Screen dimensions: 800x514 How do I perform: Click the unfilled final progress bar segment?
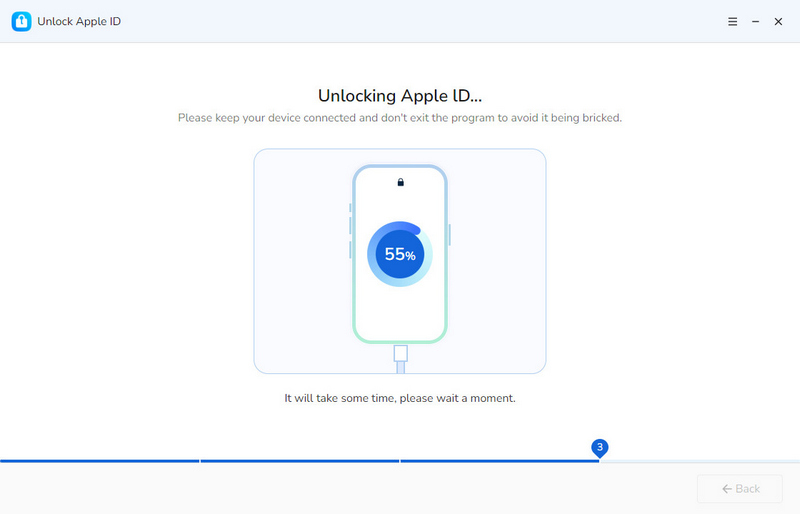tap(700, 461)
